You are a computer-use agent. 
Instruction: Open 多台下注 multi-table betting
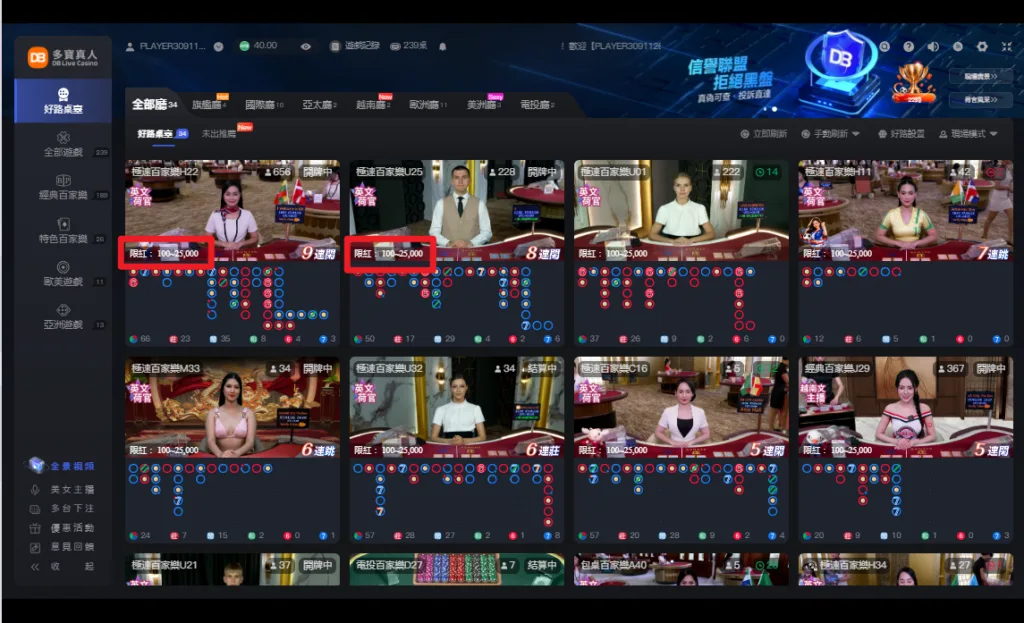(x=63, y=508)
